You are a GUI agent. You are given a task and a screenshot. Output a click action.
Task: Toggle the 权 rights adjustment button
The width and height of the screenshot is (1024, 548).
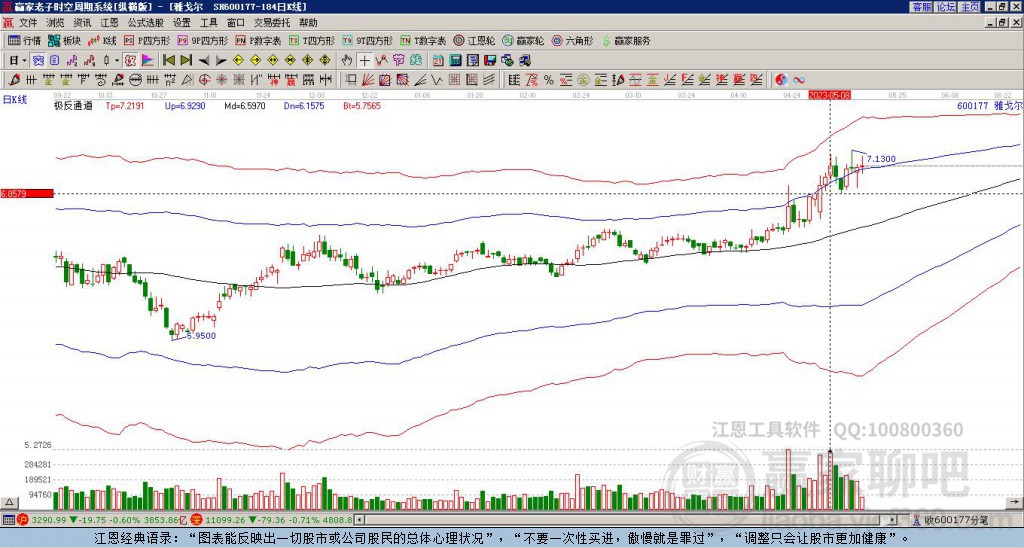tap(130, 61)
